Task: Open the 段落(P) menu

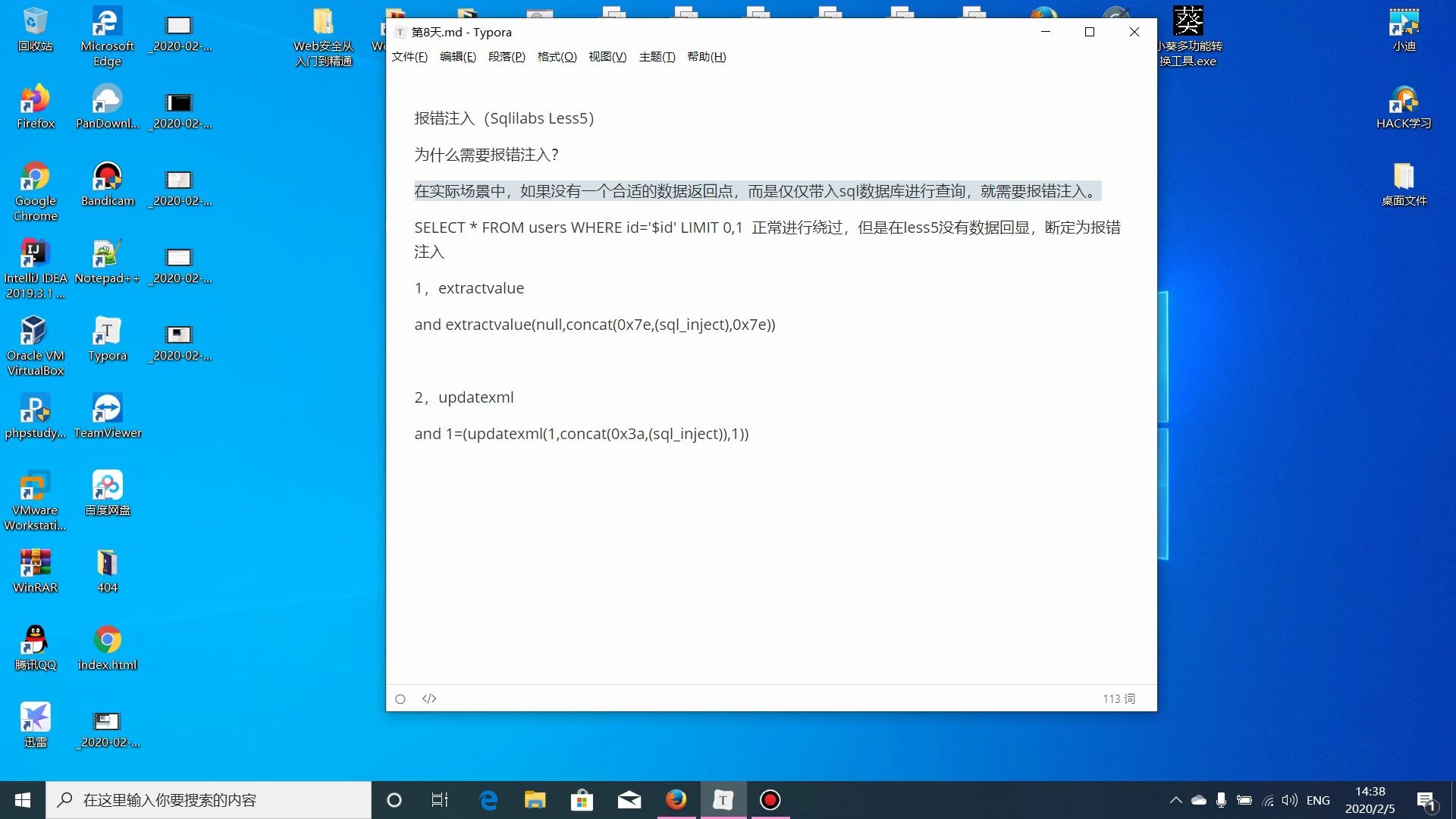Action: pos(507,56)
